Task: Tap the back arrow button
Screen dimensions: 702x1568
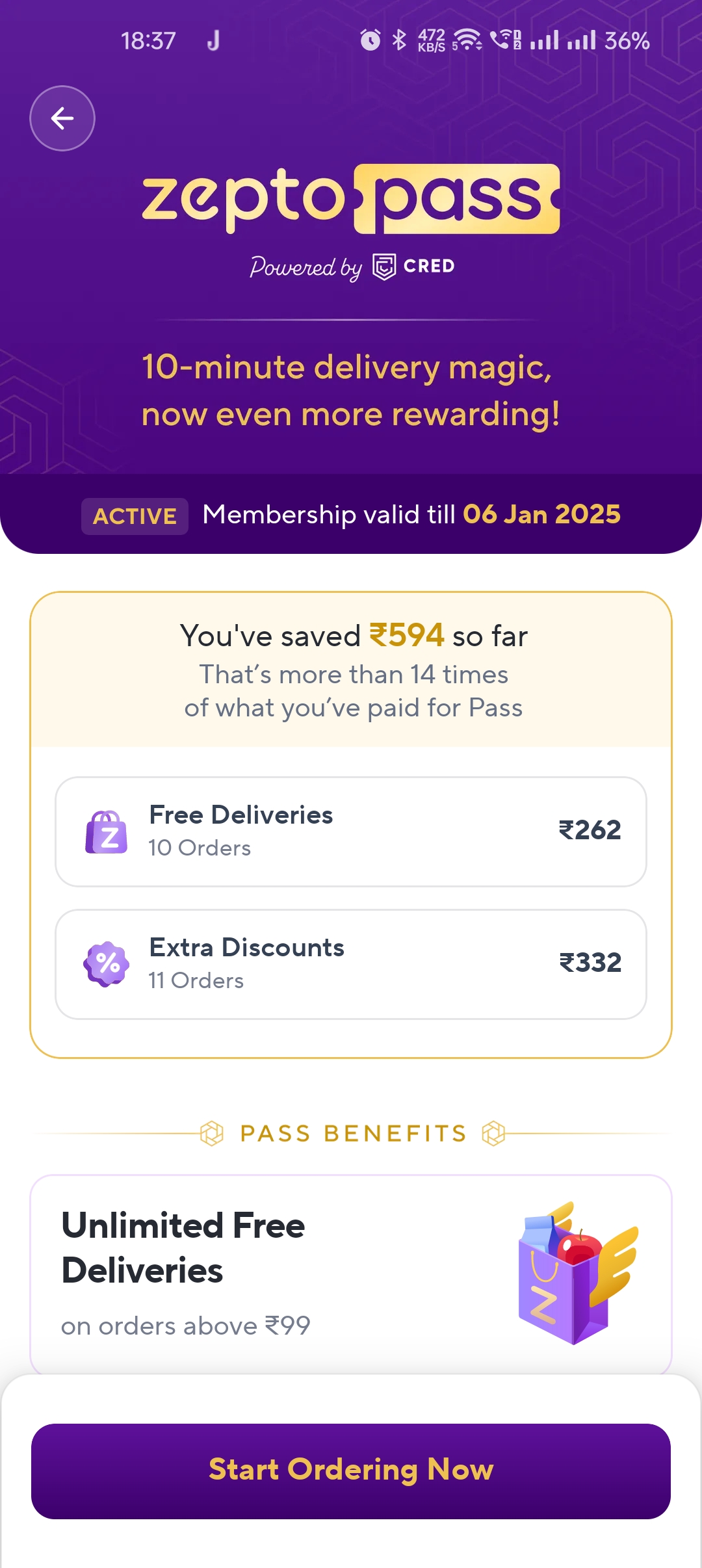Action: [62, 118]
